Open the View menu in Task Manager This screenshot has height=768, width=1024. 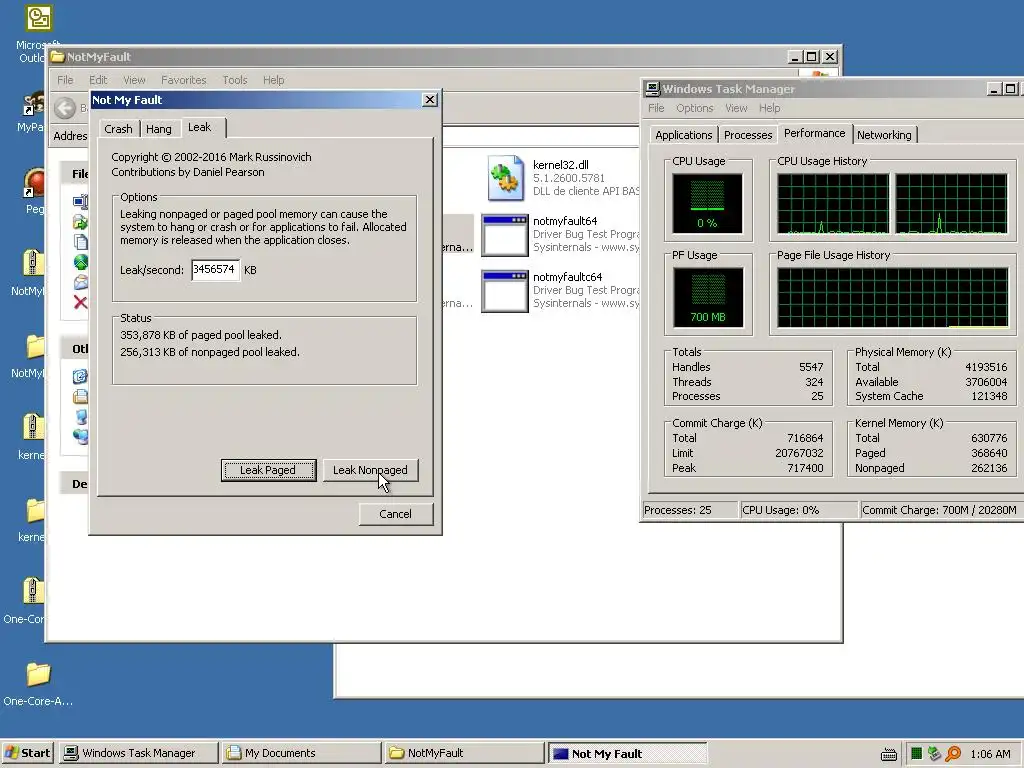[736, 108]
